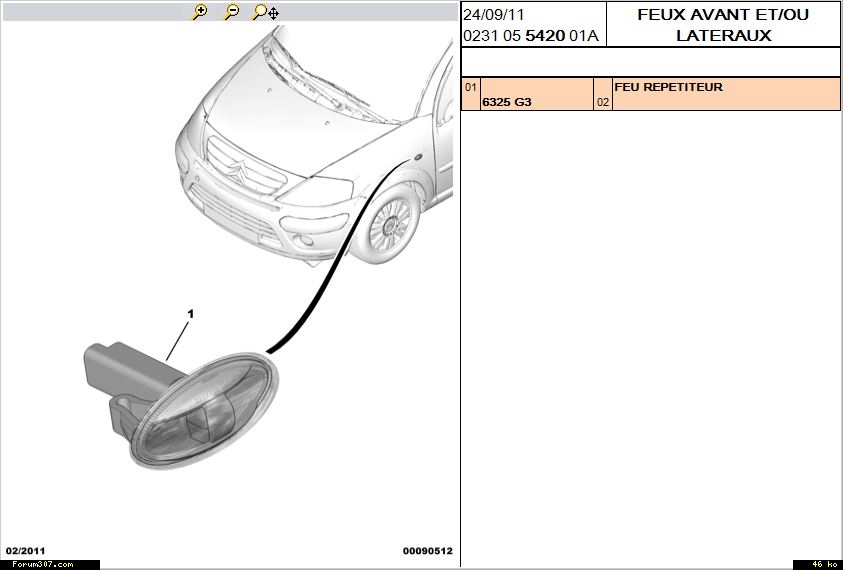Click the FEUX AVANT ET/OU LATERAUX title

pos(723,25)
